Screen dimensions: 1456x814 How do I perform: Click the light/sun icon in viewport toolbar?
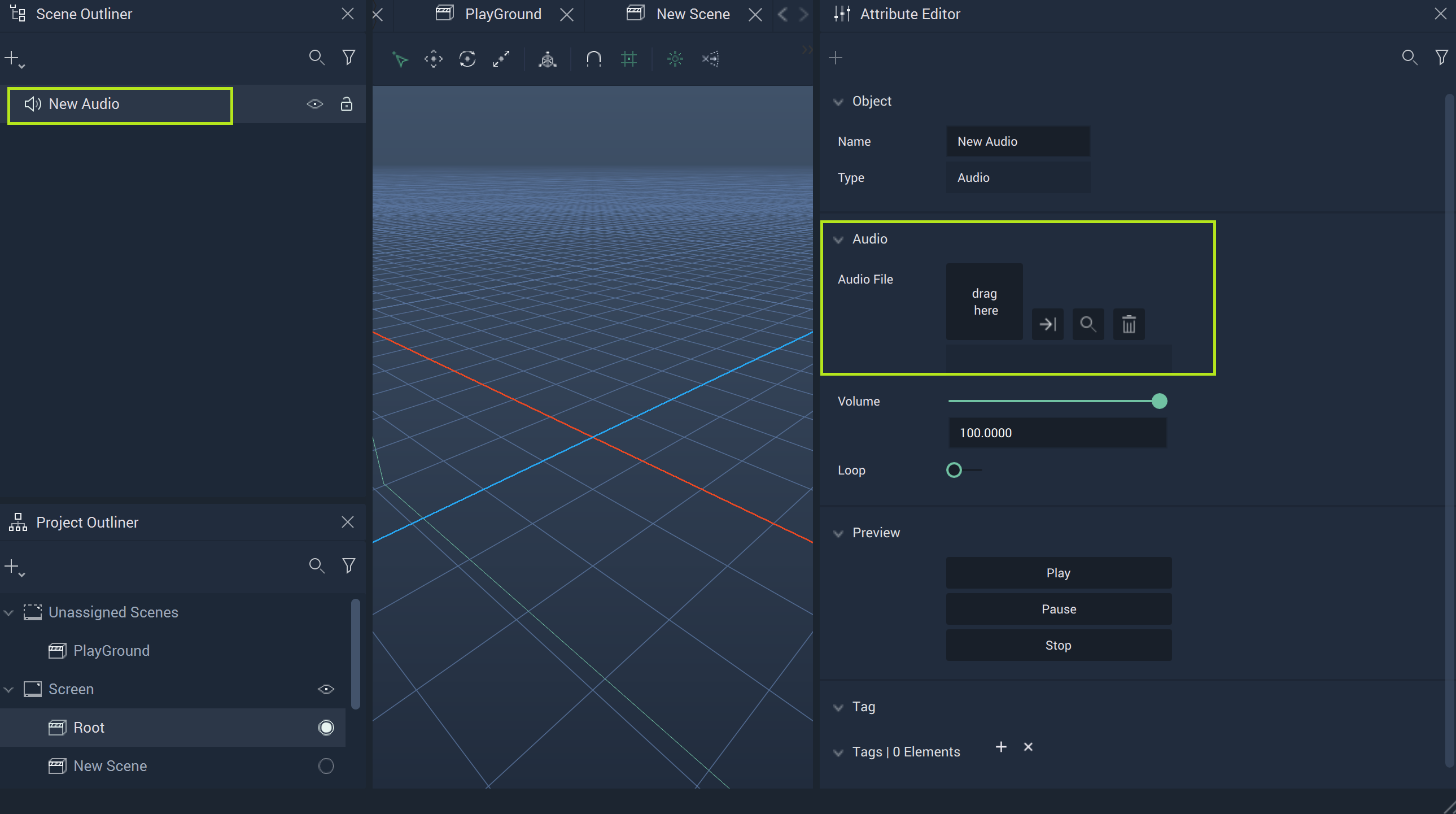pyautogui.click(x=675, y=59)
